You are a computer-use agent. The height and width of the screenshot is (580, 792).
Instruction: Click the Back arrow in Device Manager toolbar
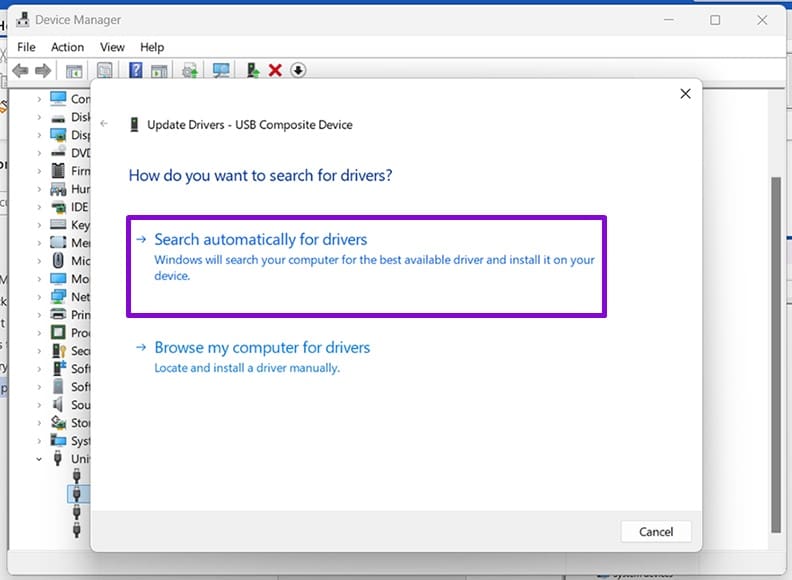(20, 70)
